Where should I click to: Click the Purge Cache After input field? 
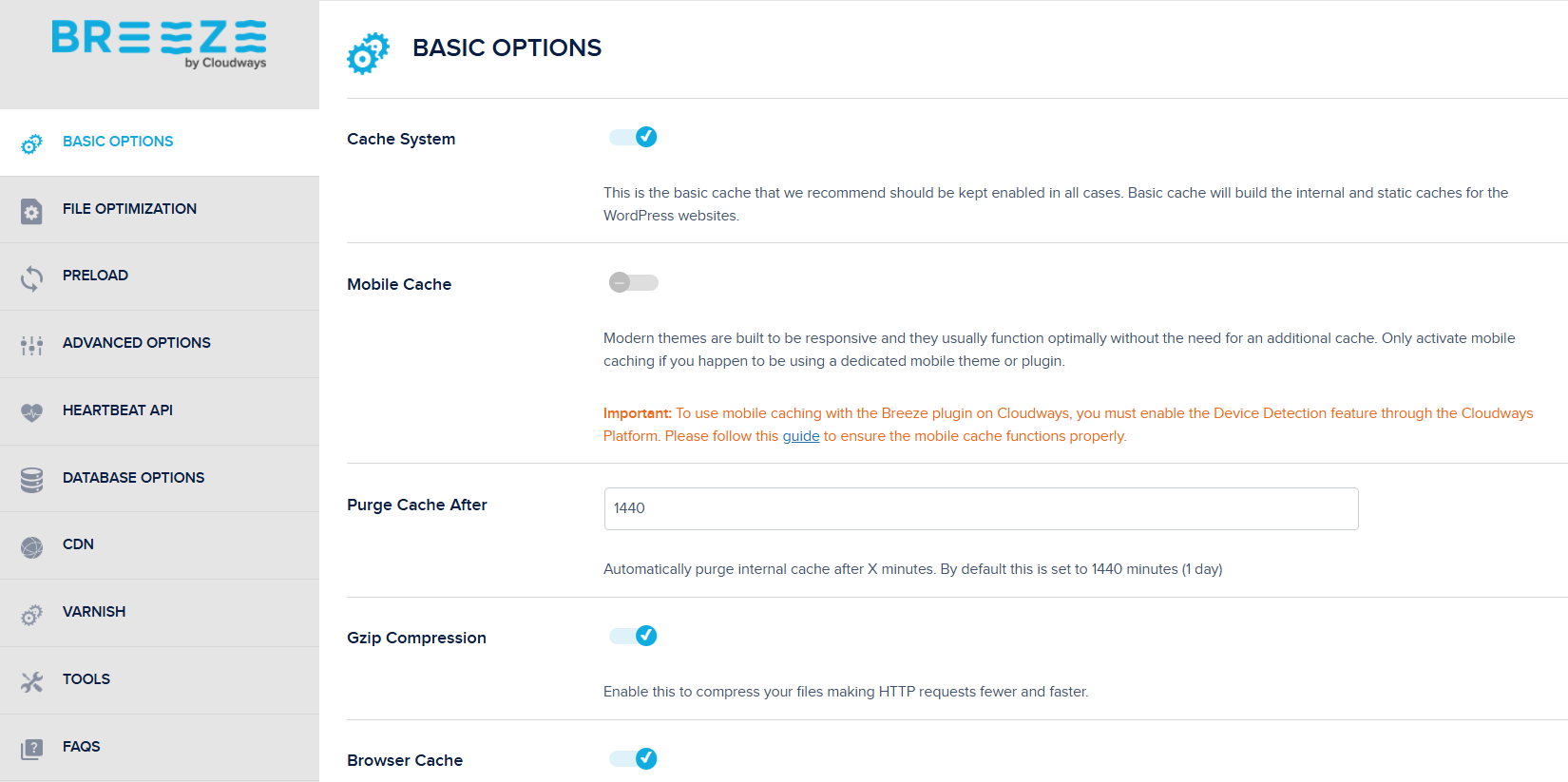tap(981, 508)
